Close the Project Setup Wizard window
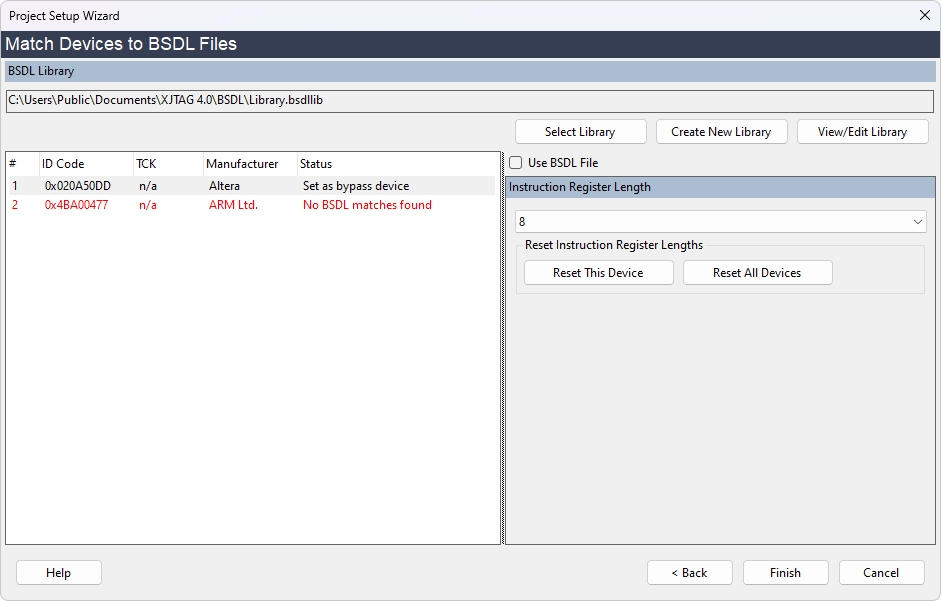Viewport: 941px width, 601px height. [923, 15]
